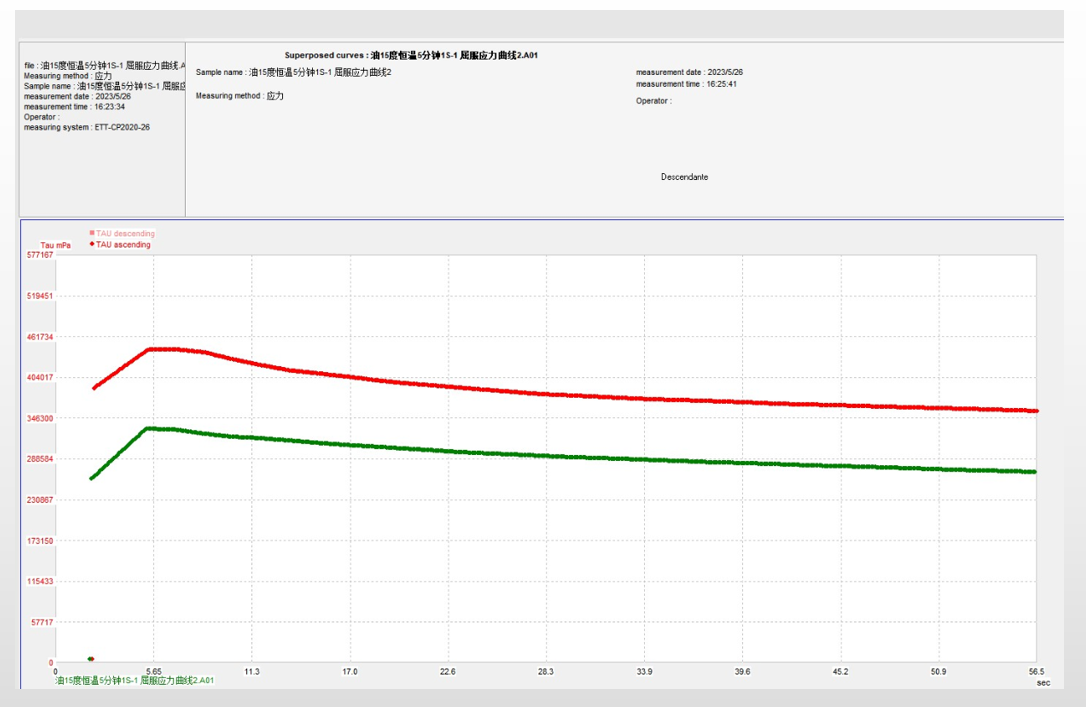Viewport: 1086px width, 707px height.
Task: Click the Tau mPa y-axis title
Action: pyautogui.click(x=54, y=245)
